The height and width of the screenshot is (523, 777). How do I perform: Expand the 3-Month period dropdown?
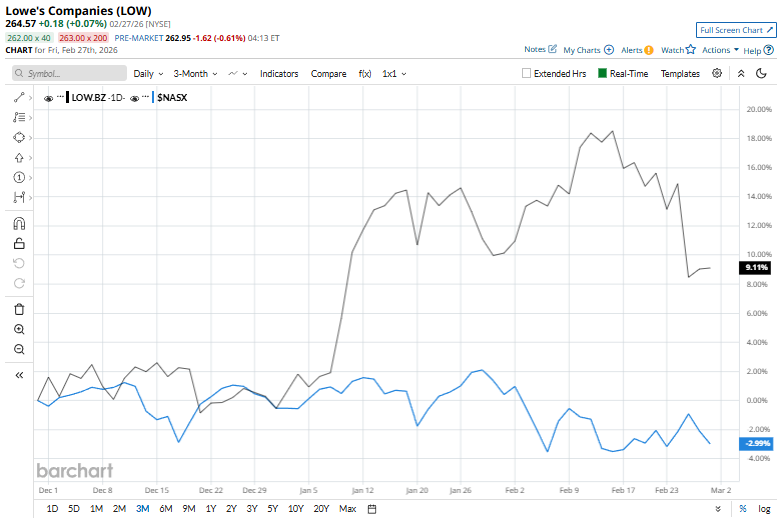[196, 73]
